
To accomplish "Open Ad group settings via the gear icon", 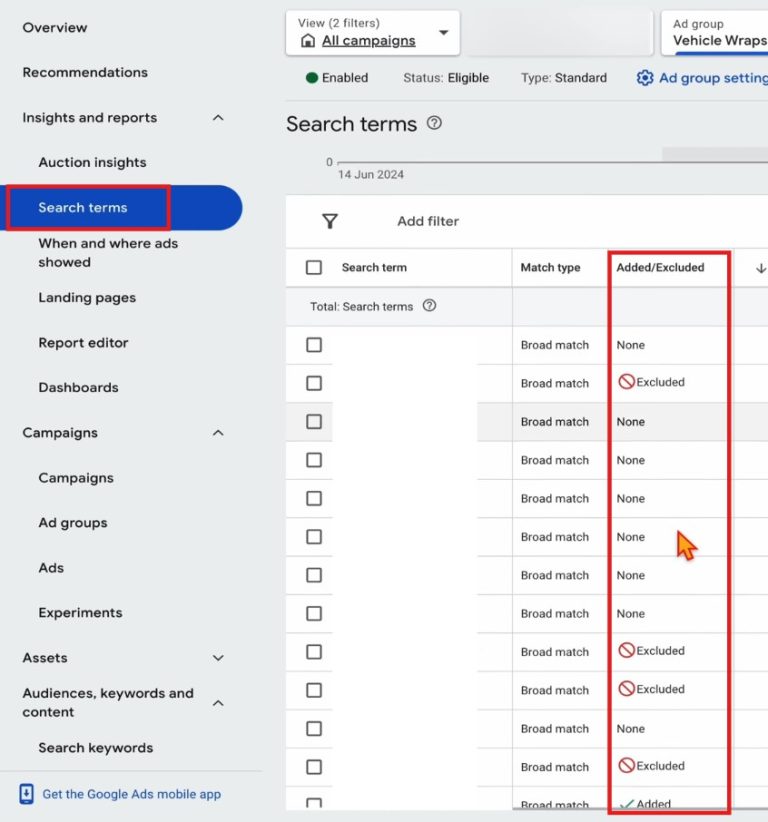I will (645, 77).
